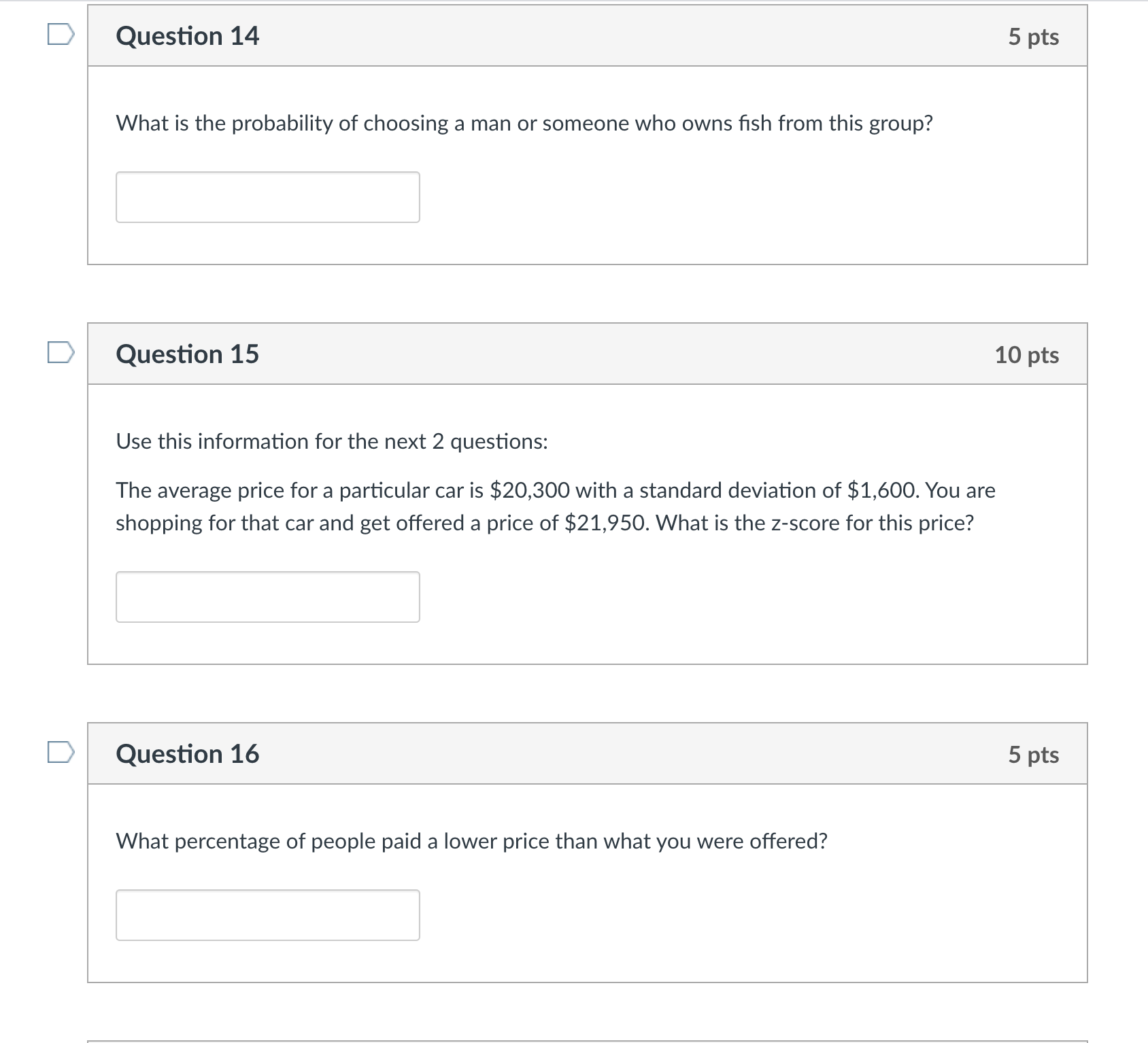The width and height of the screenshot is (1148, 1043).
Task: Select the flag pin next to the z-score question
Action: pyautogui.click(x=60, y=352)
